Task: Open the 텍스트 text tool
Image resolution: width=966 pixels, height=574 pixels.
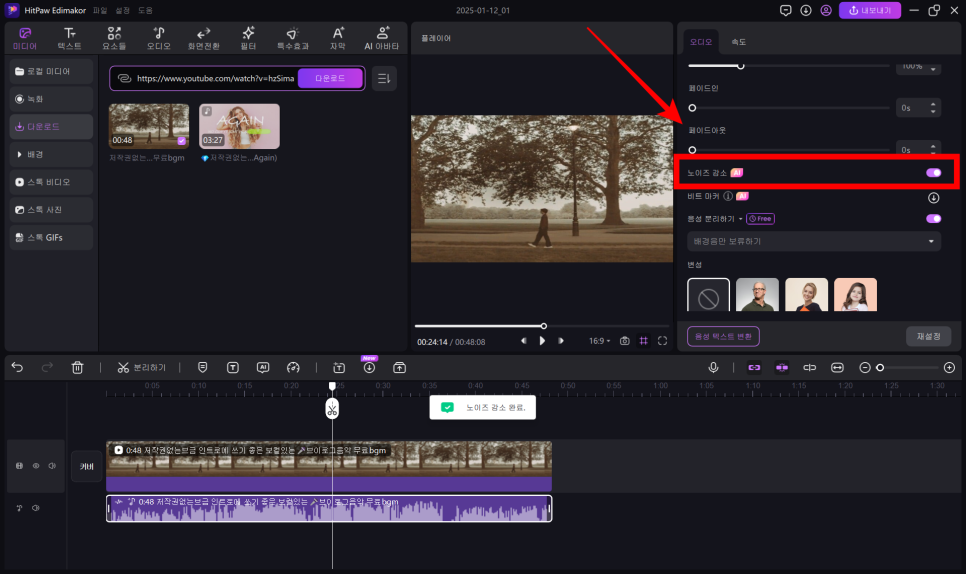Action: (x=70, y=38)
